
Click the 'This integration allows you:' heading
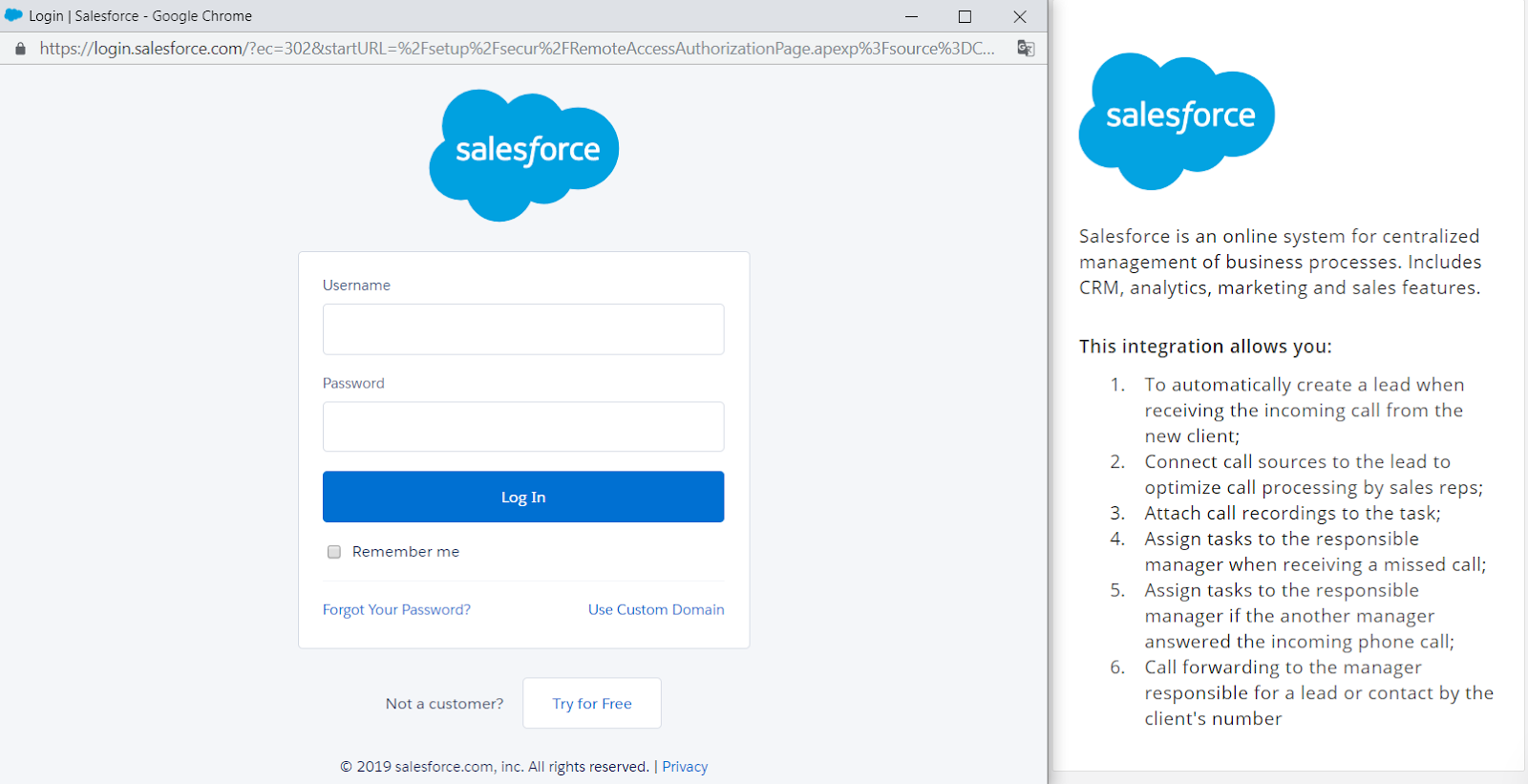1205,347
